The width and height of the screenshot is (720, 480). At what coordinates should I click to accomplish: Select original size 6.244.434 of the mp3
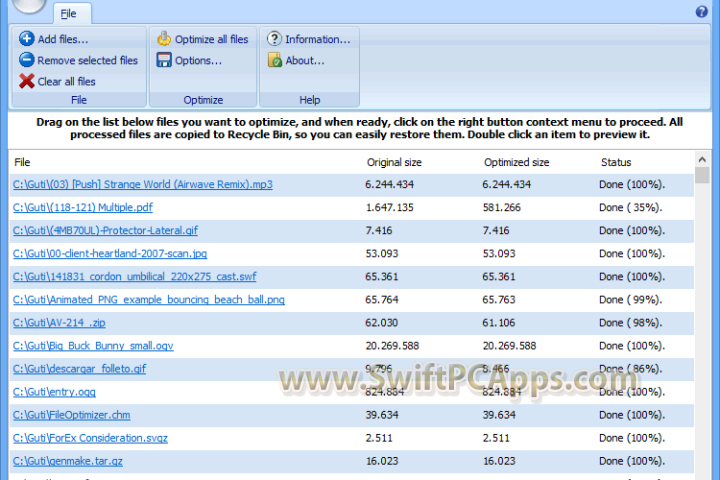389,184
